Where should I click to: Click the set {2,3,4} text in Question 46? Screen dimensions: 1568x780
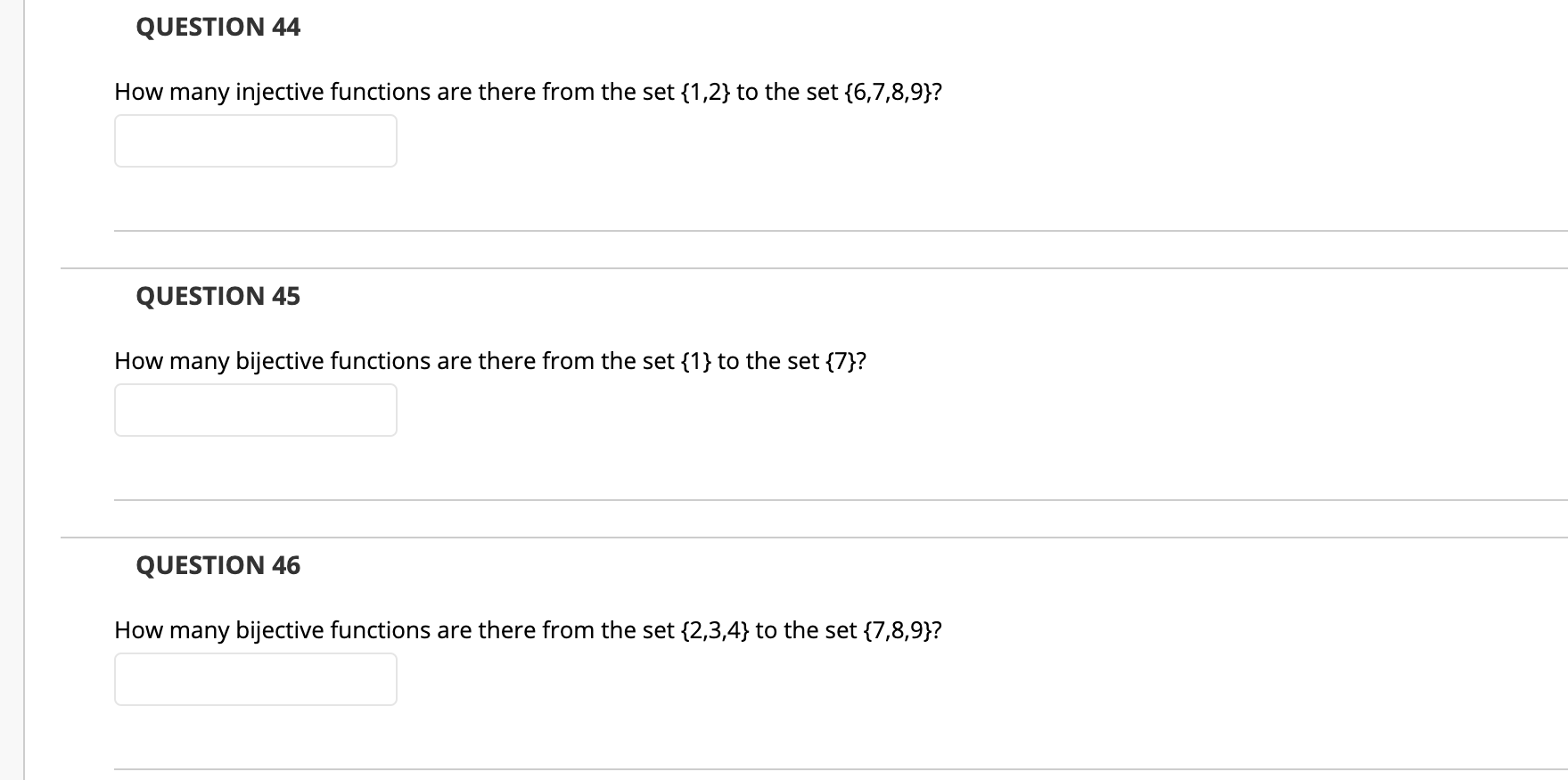[x=717, y=630]
